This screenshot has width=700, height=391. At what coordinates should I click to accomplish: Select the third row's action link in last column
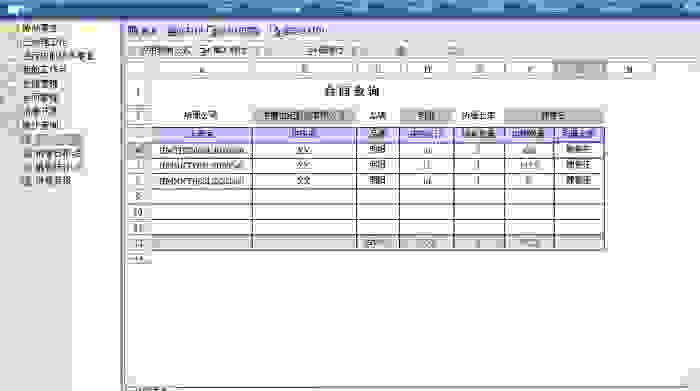pos(579,180)
